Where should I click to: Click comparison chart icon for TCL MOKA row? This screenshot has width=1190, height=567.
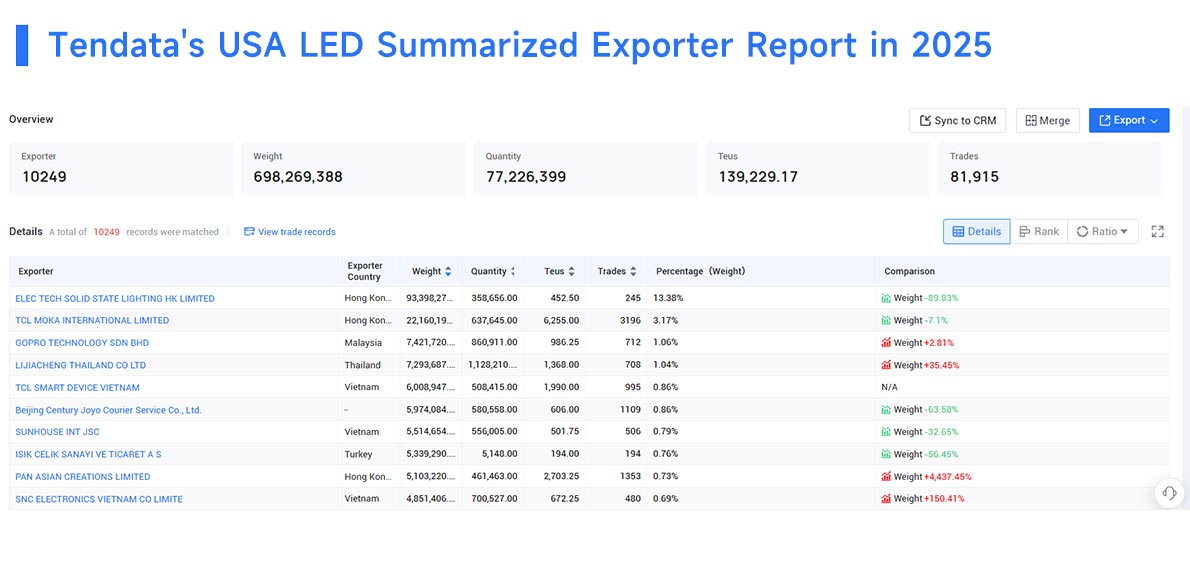[886, 320]
